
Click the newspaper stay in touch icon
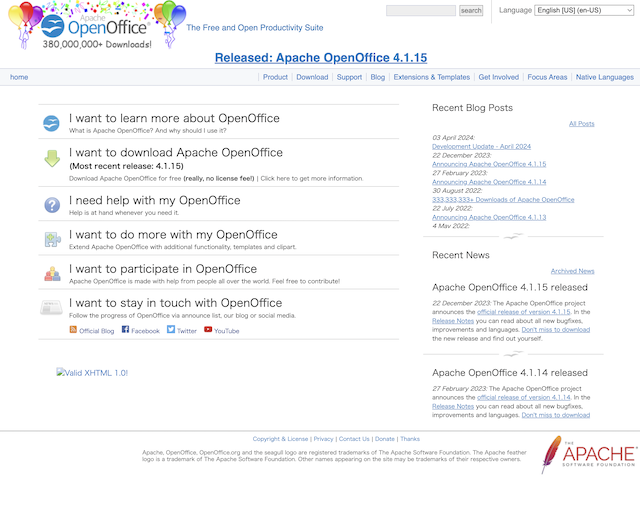tap(51, 307)
